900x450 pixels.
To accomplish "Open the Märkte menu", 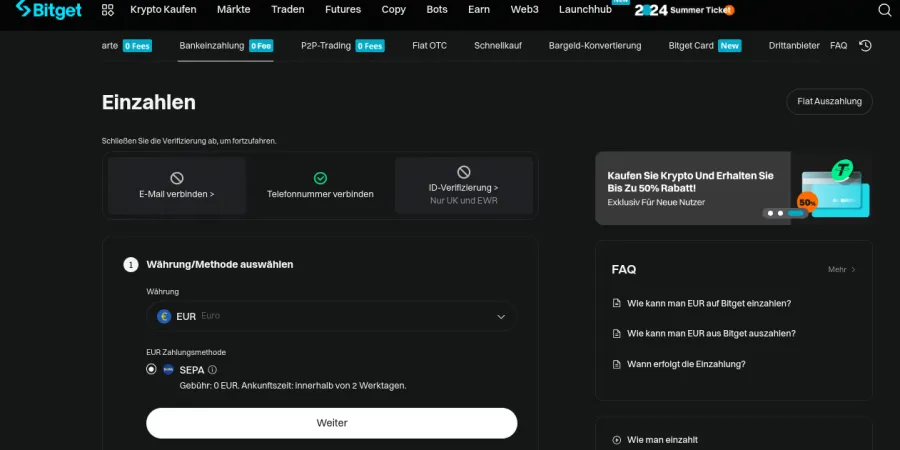I will (234, 10).
